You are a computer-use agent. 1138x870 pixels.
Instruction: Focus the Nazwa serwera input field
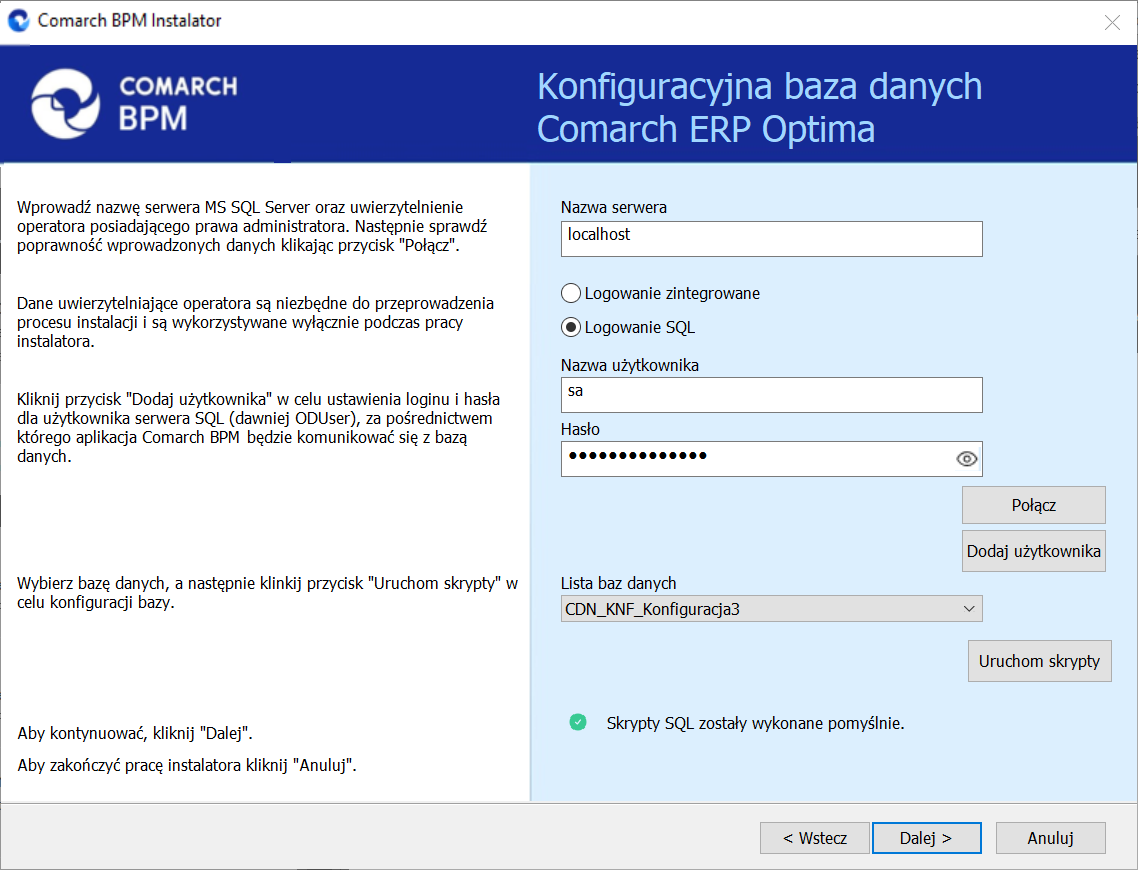click(x=771, y=239)
